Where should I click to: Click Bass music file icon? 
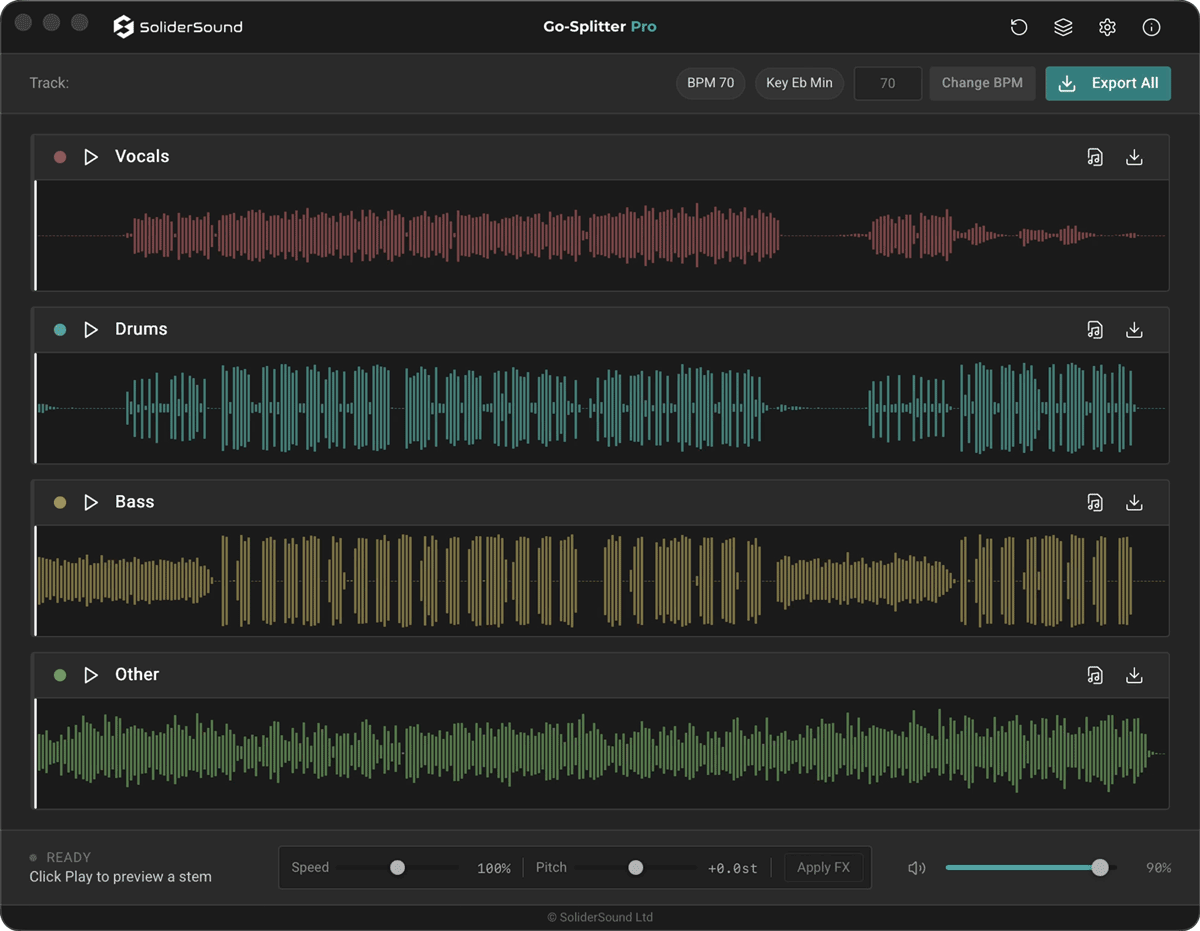1095,502
